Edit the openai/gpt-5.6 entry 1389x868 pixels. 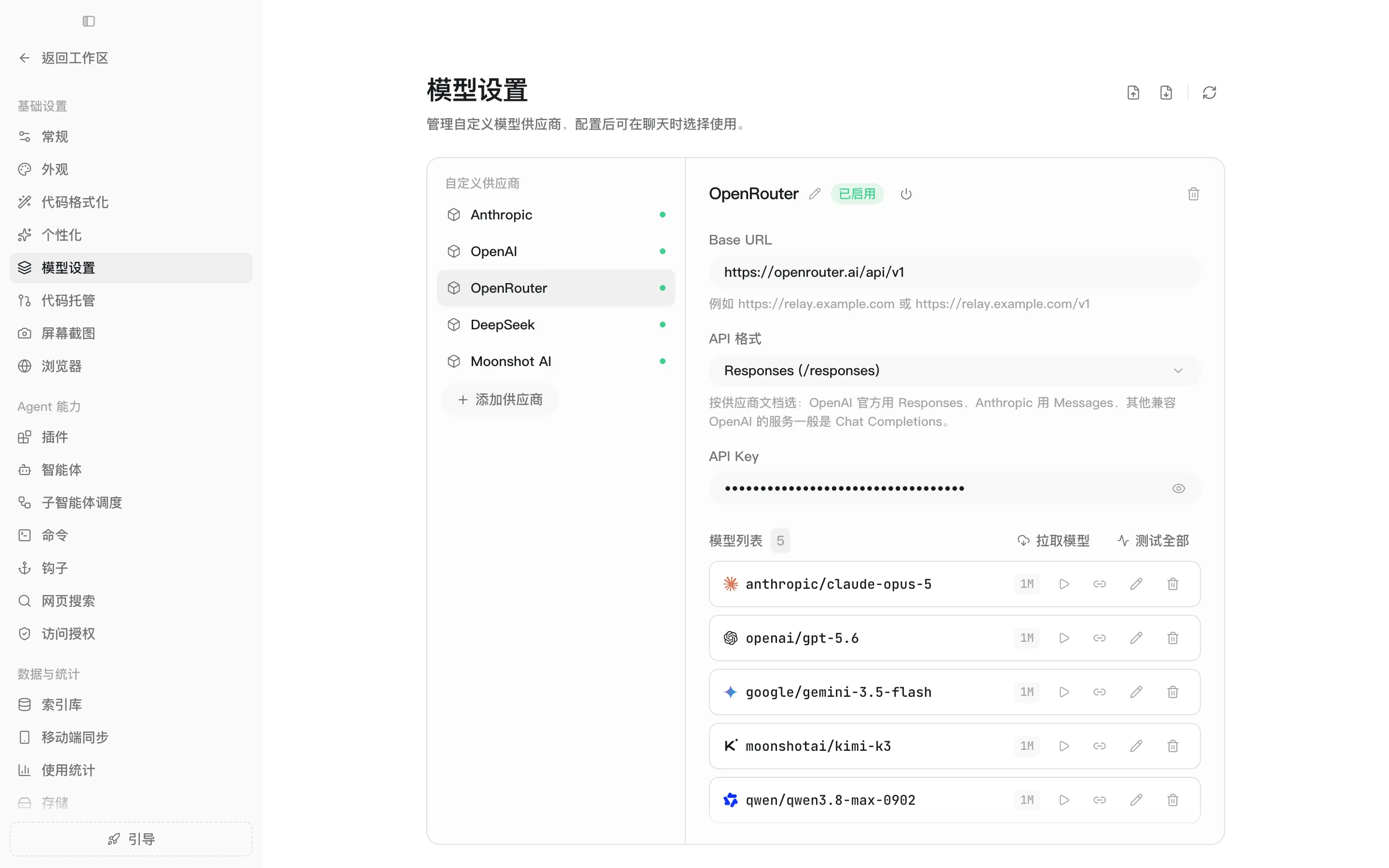(x=1136, y=638)
